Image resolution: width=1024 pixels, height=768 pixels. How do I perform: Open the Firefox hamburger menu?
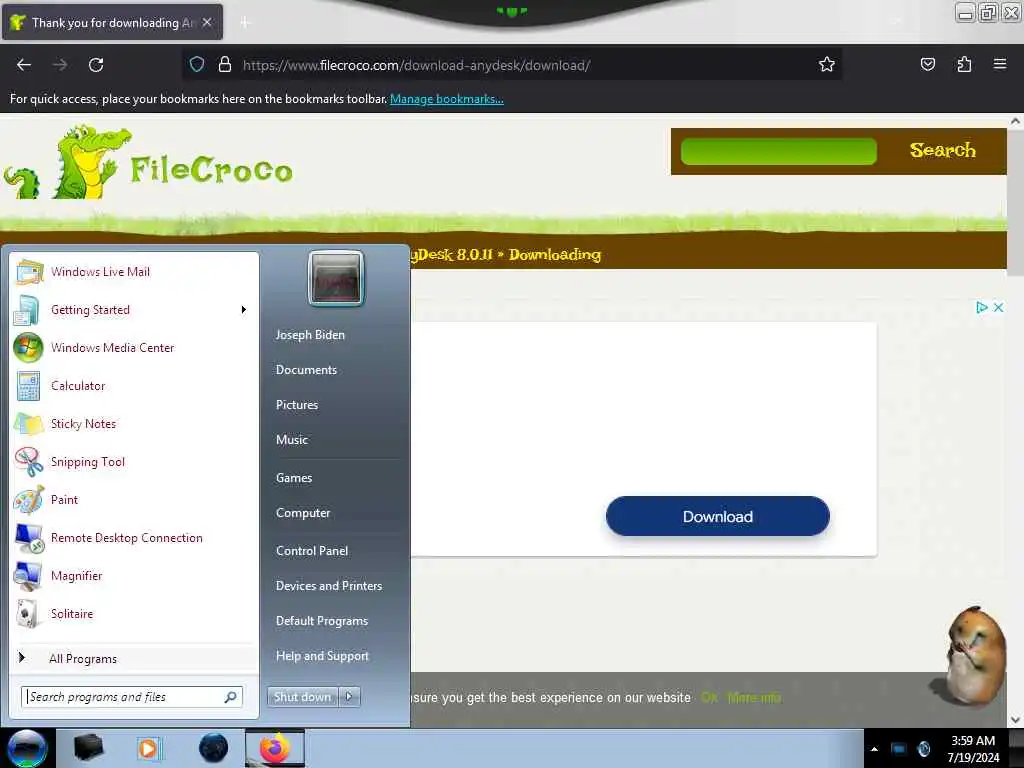pyautogui.click(x=999, y=64)
